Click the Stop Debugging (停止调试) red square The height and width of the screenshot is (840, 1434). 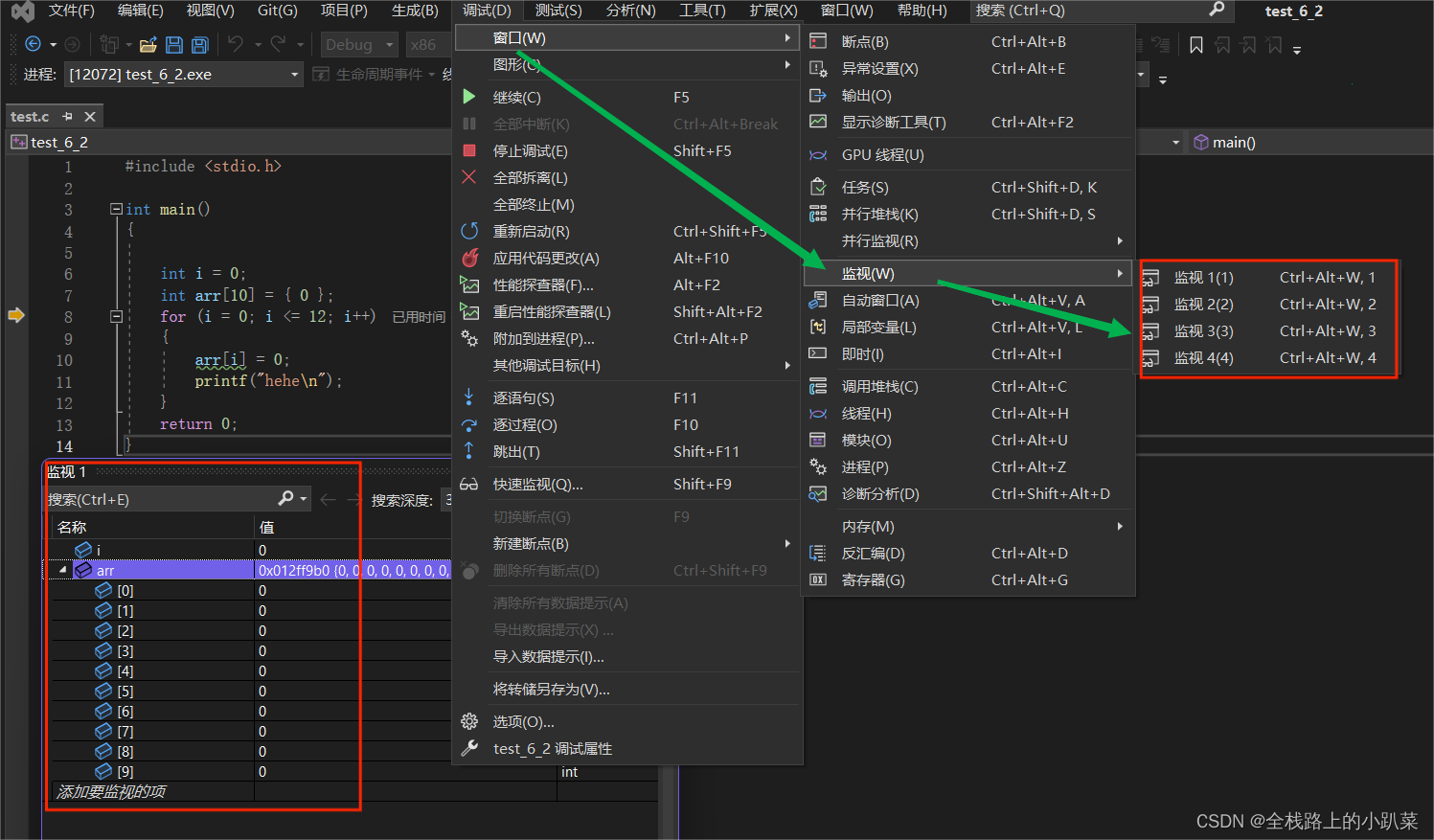coord(468,150)
